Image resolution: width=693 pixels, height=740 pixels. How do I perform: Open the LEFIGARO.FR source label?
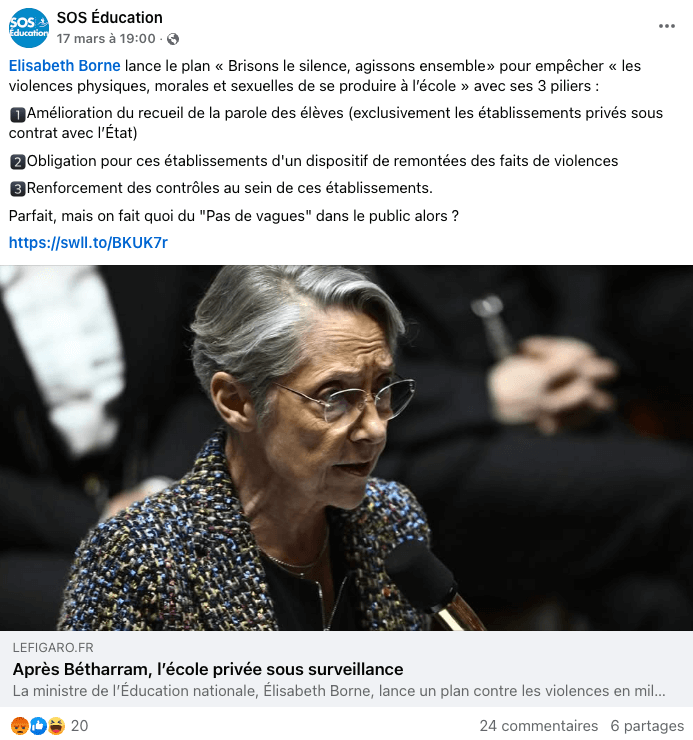coord(53,648)
